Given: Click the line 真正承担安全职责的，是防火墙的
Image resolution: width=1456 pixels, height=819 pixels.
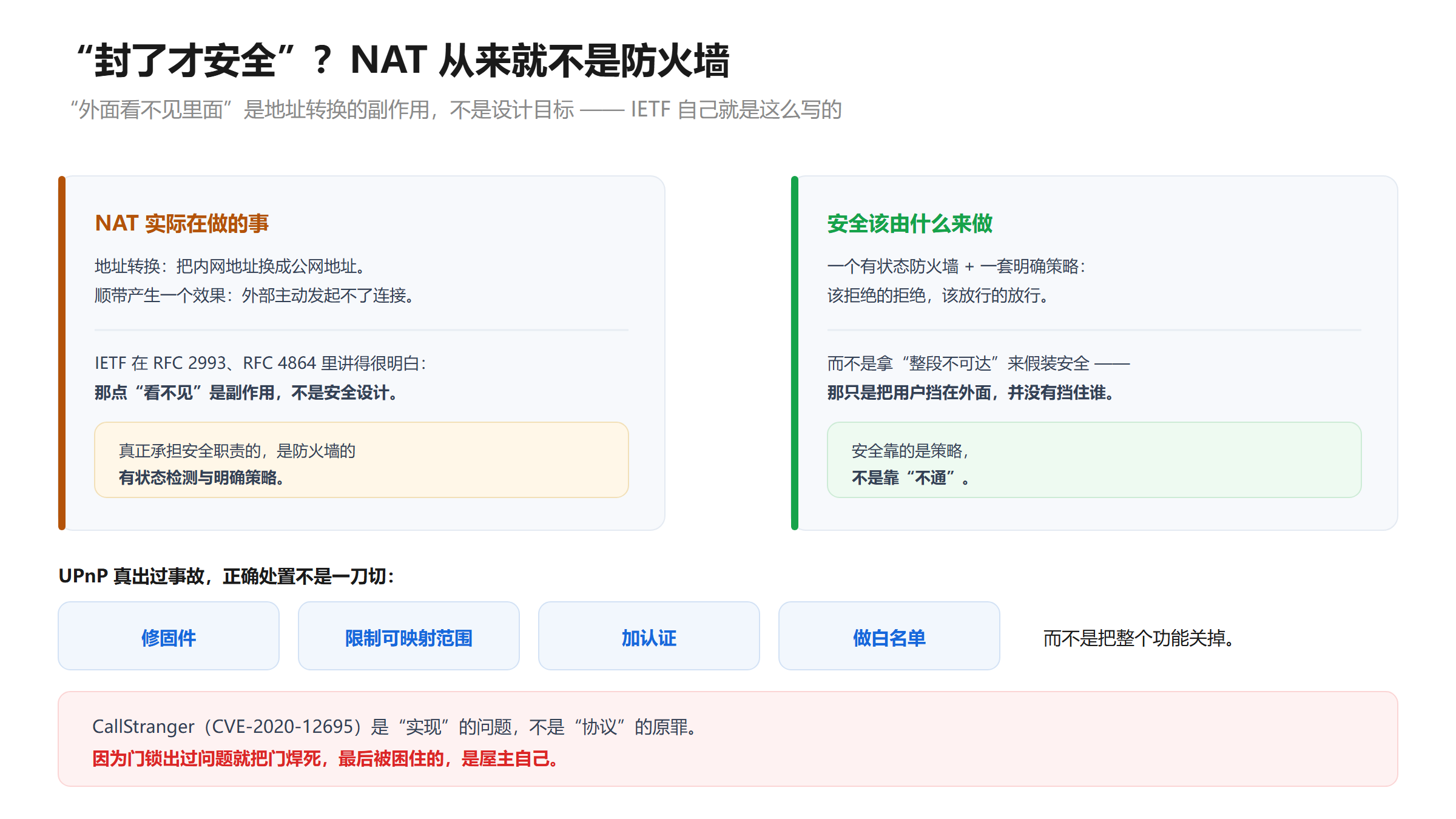Looking at the screenshot, I should (237, 451).
